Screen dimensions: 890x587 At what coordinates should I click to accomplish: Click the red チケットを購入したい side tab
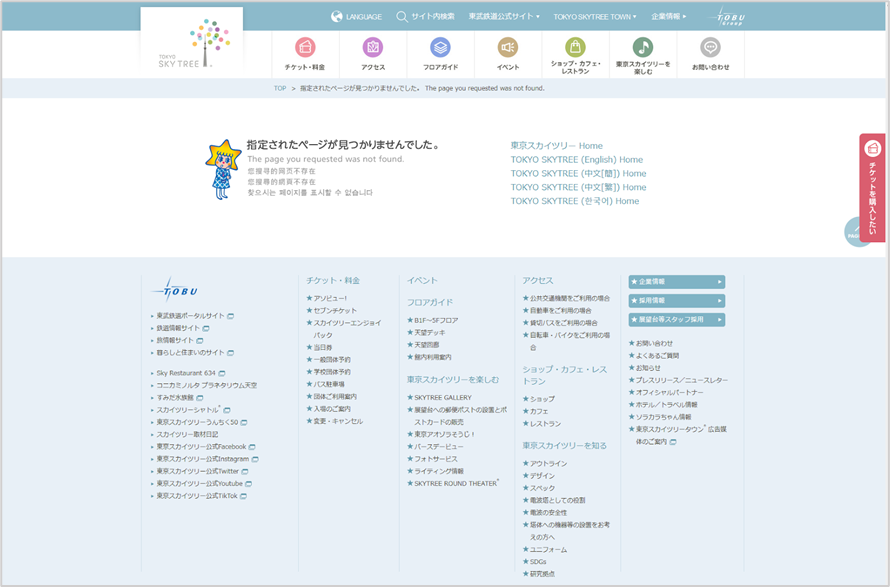[872, 188]
